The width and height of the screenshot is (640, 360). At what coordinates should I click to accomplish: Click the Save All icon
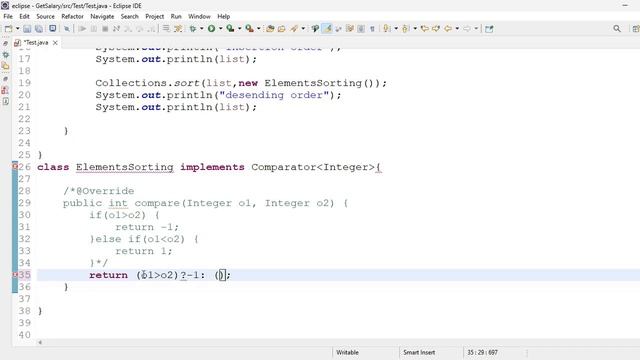(x=39, y=29)
